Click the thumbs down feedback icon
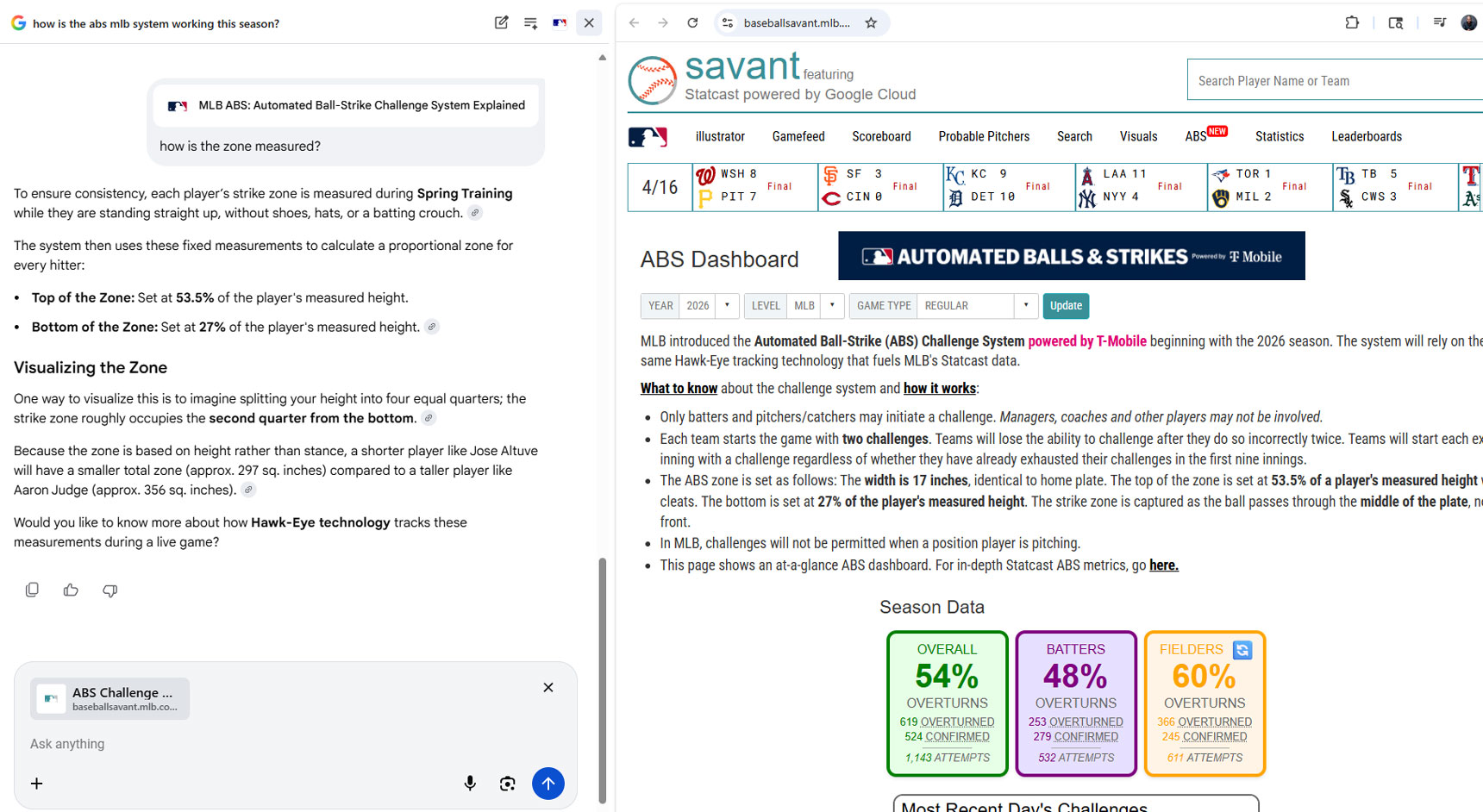This screenshot has height=812, width=1483. coord(110,590)
